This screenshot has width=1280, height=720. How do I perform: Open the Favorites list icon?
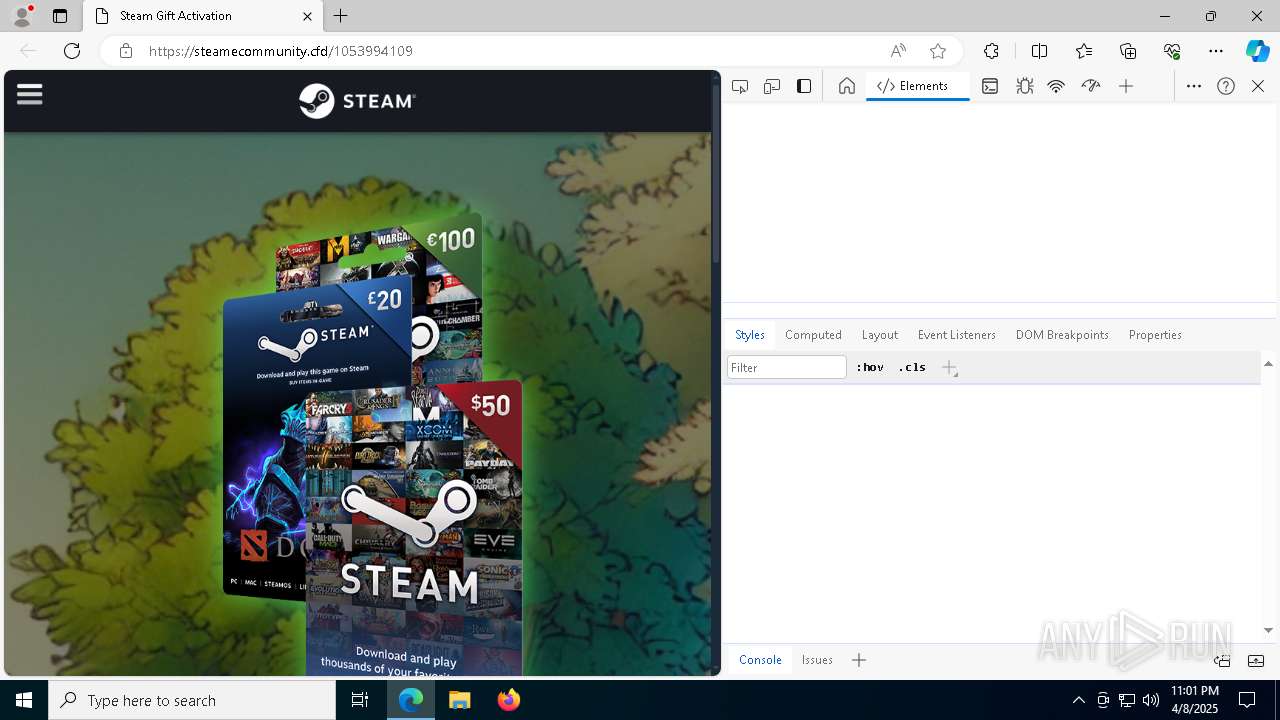tap(1084, 51)
